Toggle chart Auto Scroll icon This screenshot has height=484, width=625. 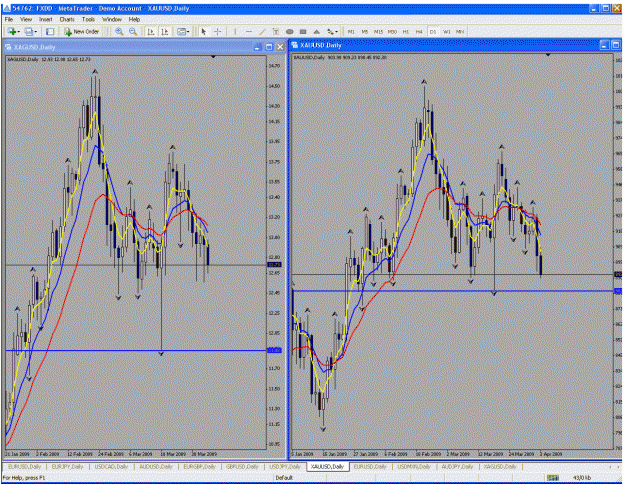point(151,31)
